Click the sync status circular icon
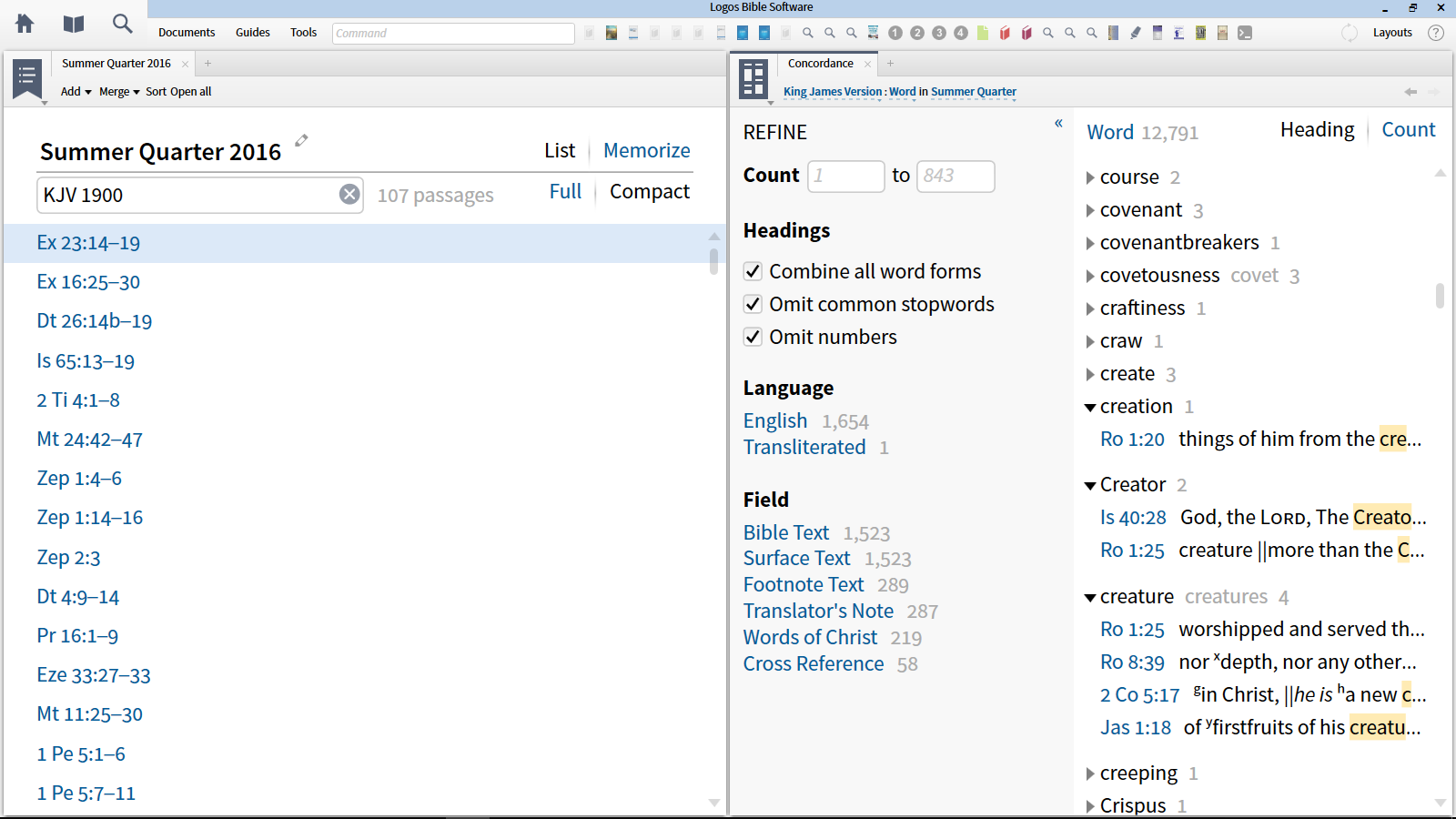 coord(1350,33)
